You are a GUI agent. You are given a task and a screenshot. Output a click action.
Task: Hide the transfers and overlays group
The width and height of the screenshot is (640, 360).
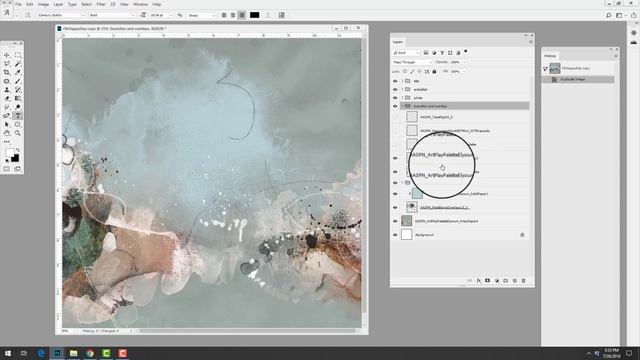395,106
